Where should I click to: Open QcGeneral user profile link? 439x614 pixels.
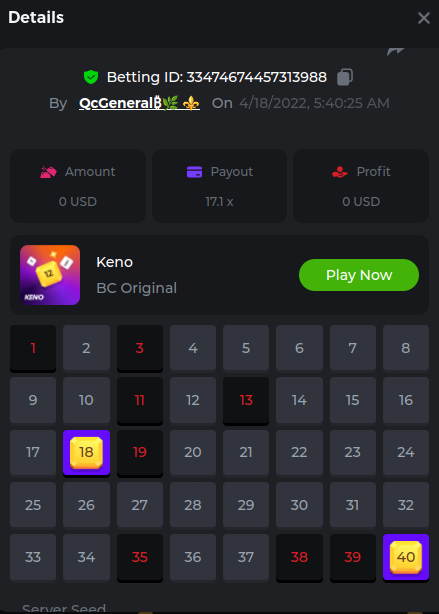point(139,103)
